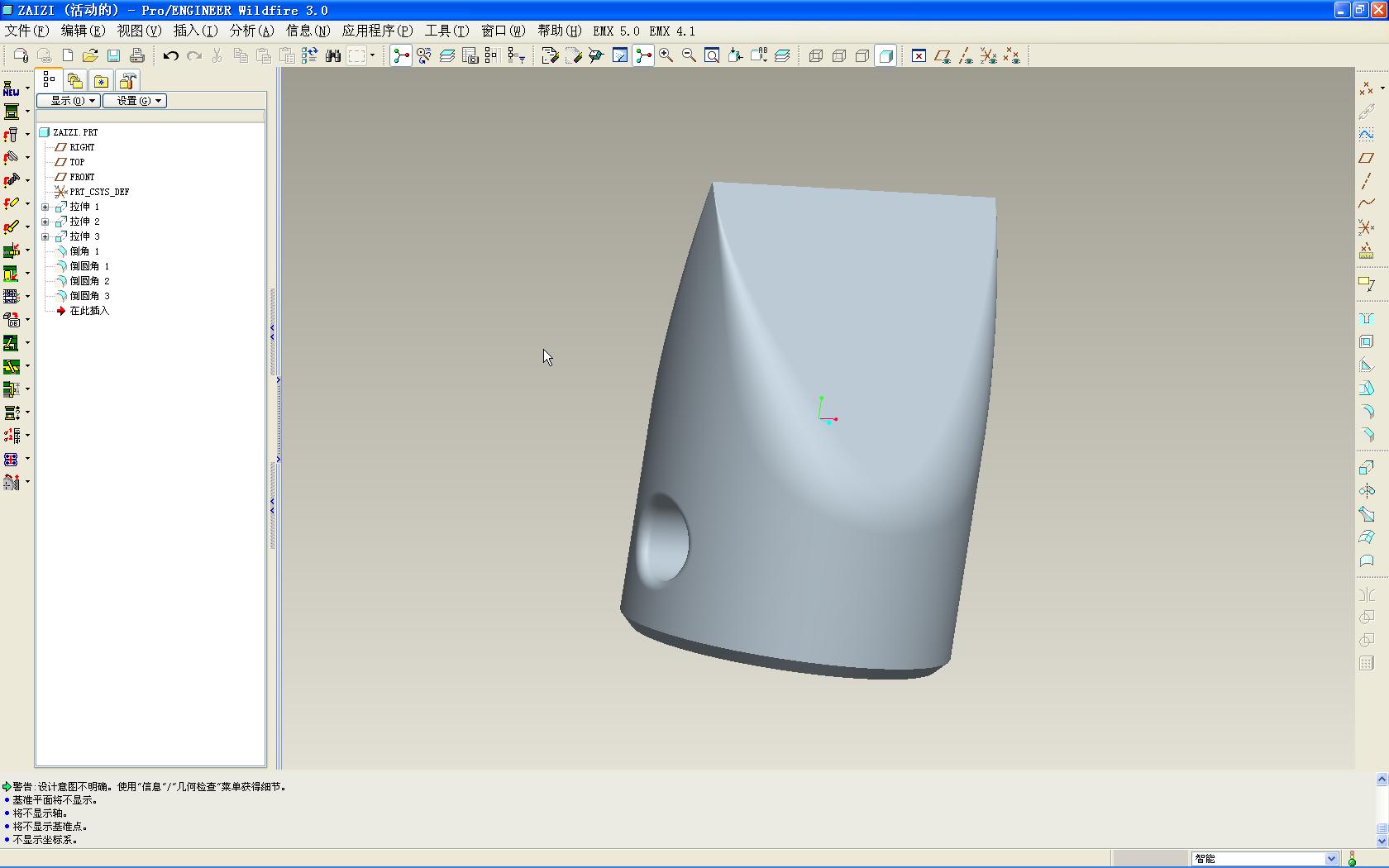Expand the 拉伸 2 feature node
Screen dimensions: 1389x868
(45, 222)
